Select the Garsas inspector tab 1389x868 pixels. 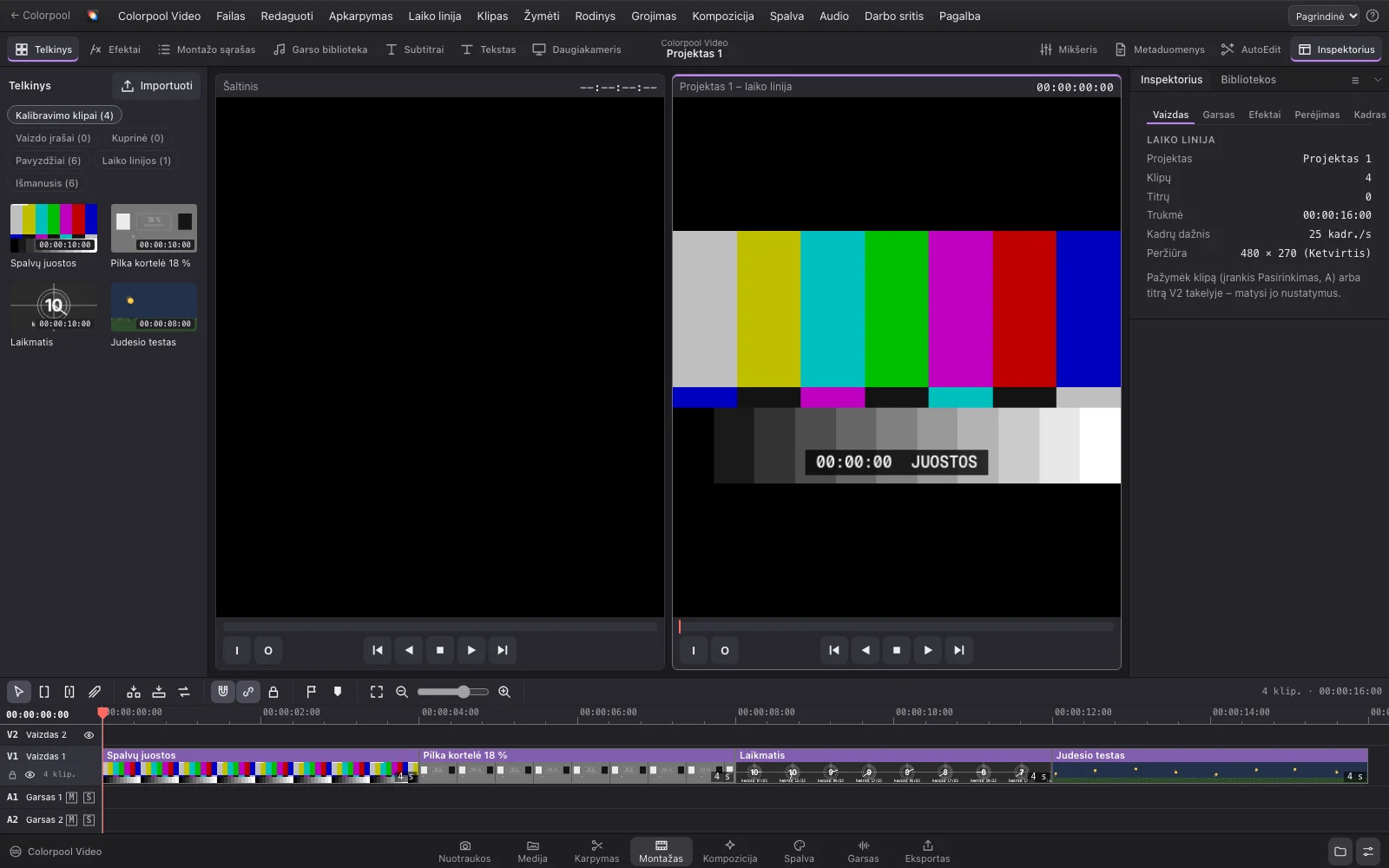[1219, 115]
